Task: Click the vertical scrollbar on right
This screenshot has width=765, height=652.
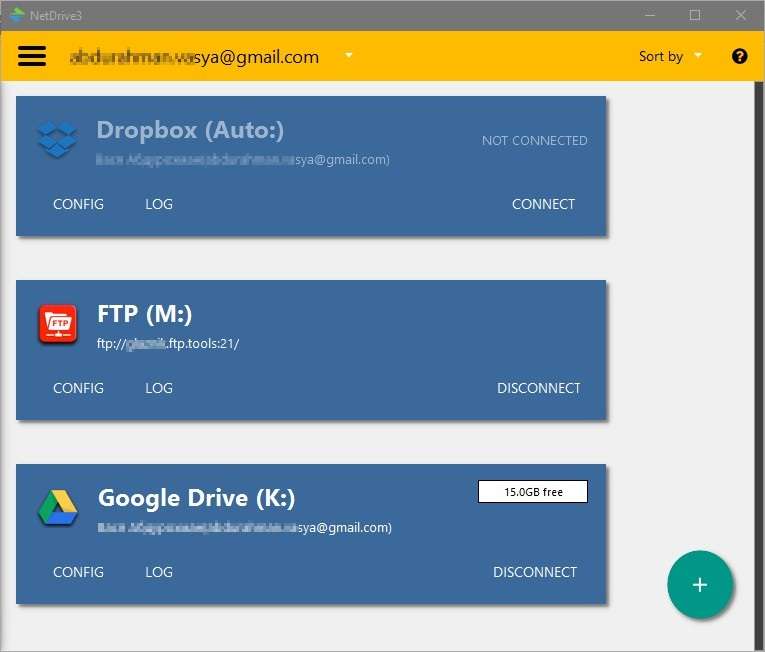Action: pyautogui.click(x=759, y=366)
